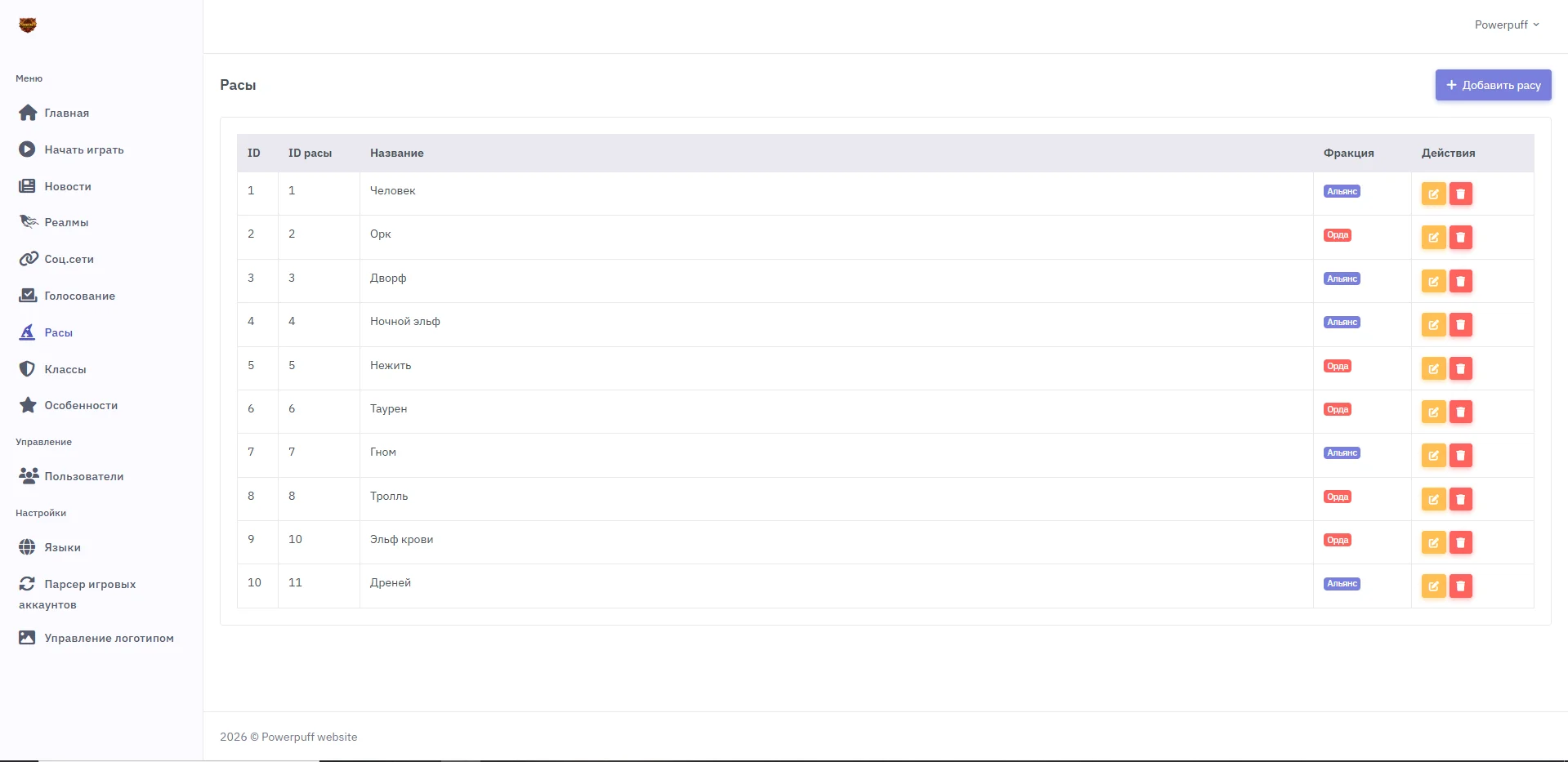Delete the Дреней race entry
Screen dimensions: 1568x762
(1460, 586)
